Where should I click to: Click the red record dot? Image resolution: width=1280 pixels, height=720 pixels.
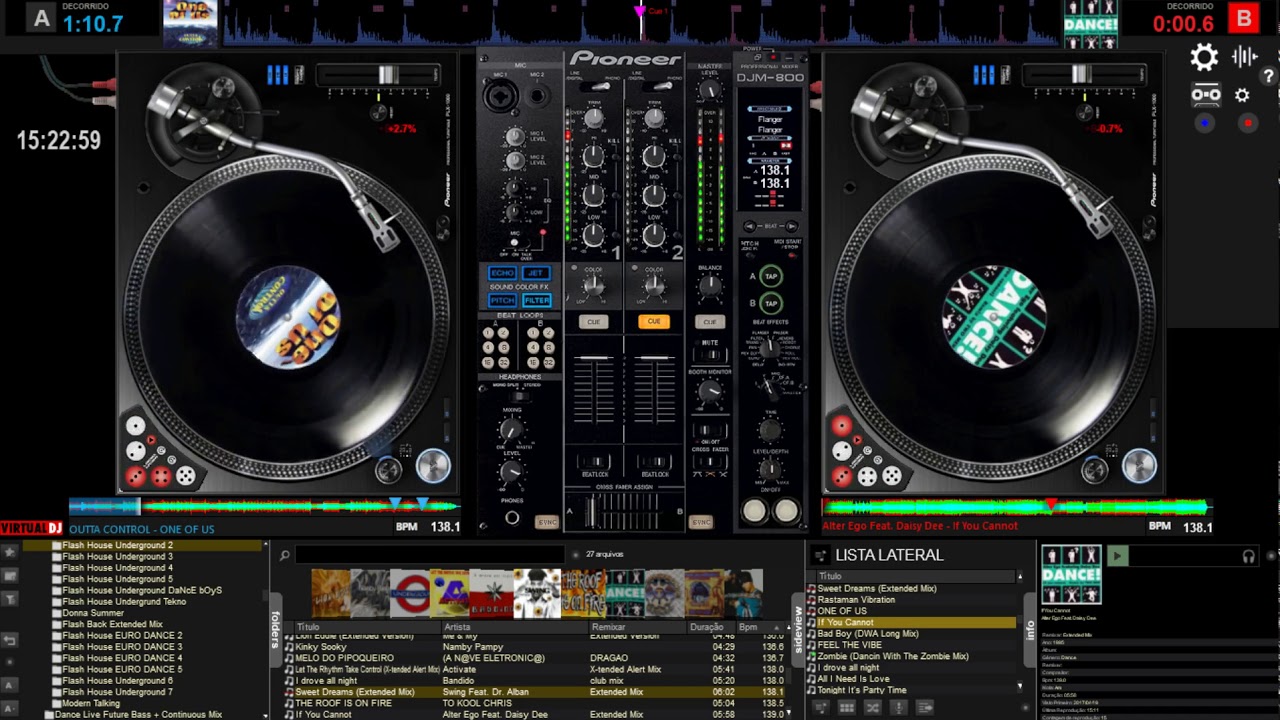pyautogui.click(x=1247, y=123)
